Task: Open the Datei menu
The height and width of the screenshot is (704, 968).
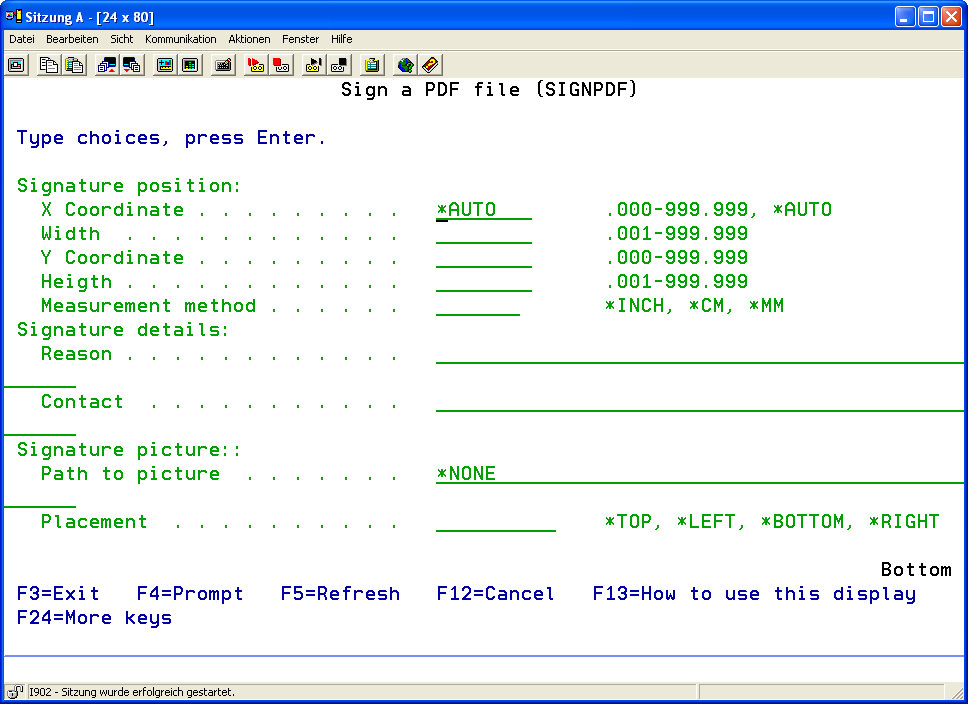Action: 22,39
